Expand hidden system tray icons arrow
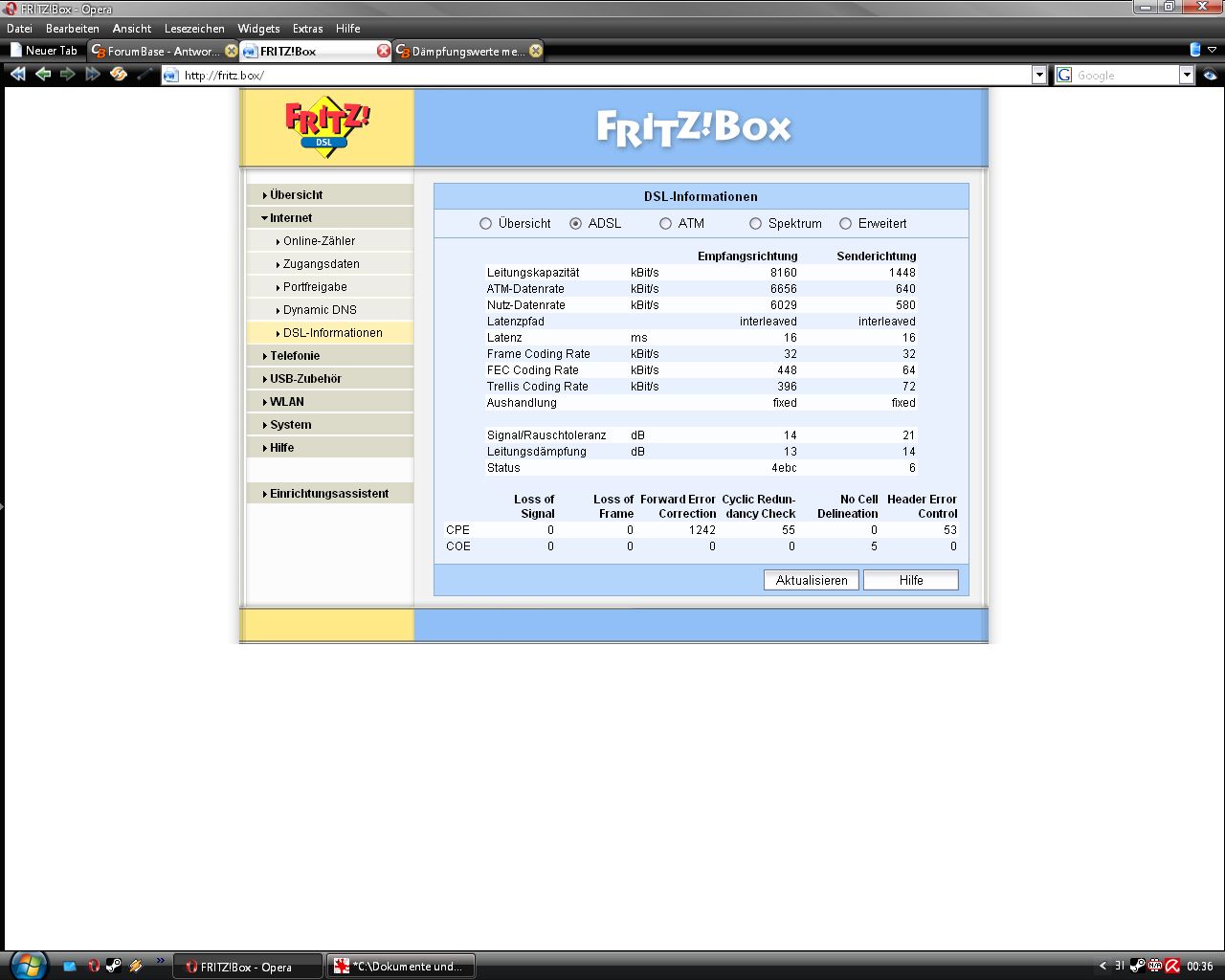Image resolution: width=1225 pixels, height=980 pixels. coord(1102,967)
